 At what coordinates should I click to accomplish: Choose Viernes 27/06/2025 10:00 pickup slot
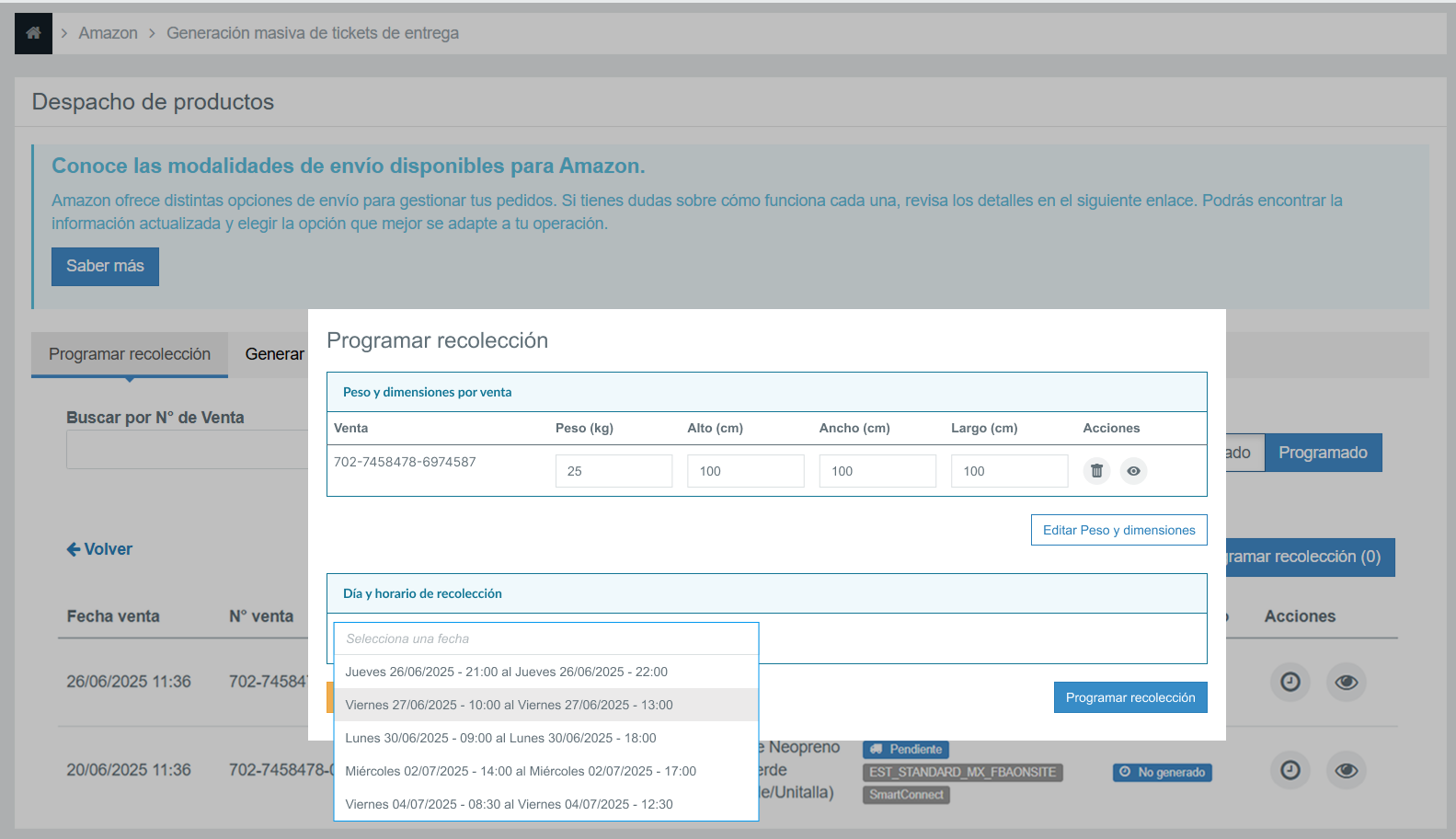(509, 705)
